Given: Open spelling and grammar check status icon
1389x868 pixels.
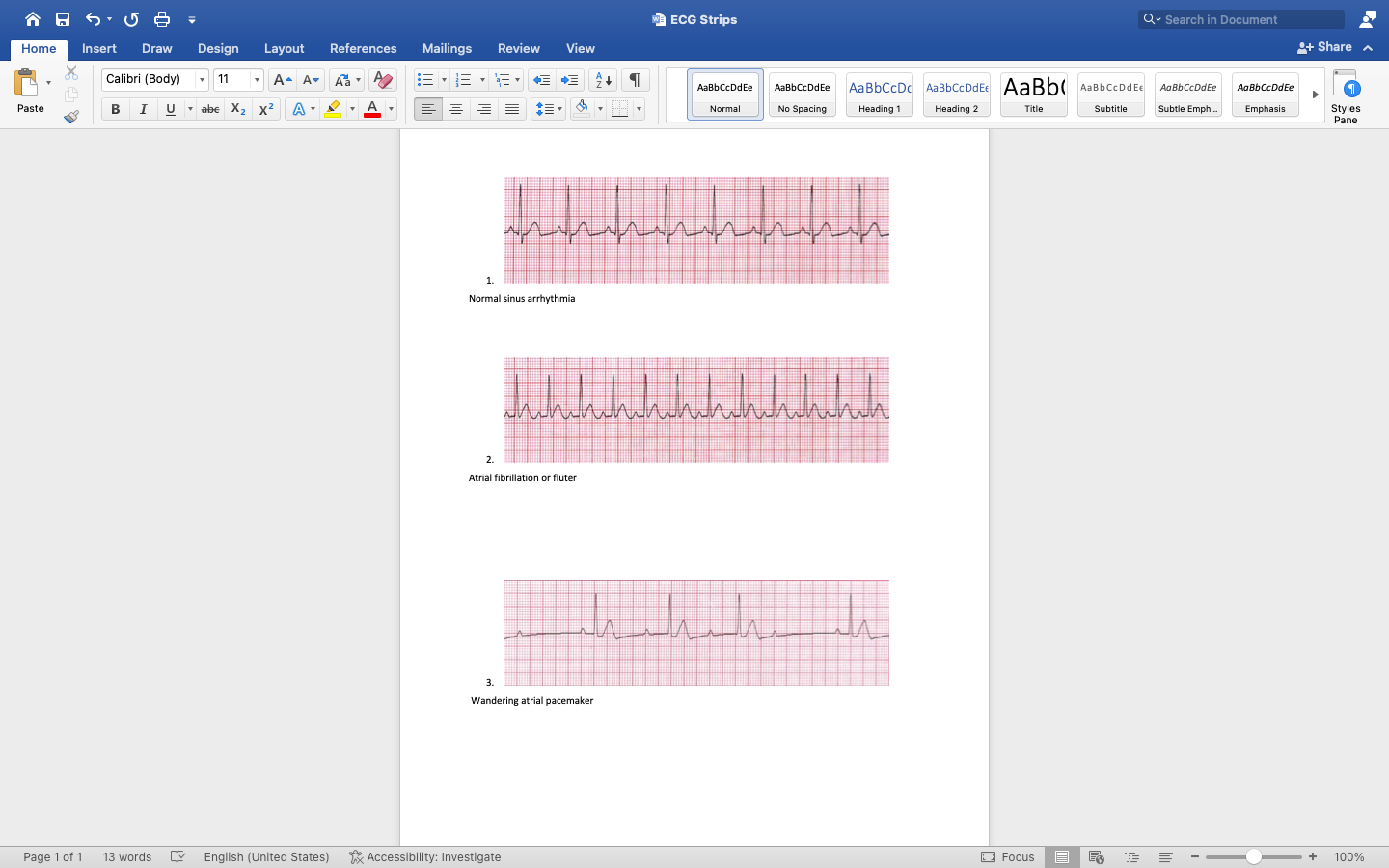Looking at the screenshot, I should pos(177,856).
